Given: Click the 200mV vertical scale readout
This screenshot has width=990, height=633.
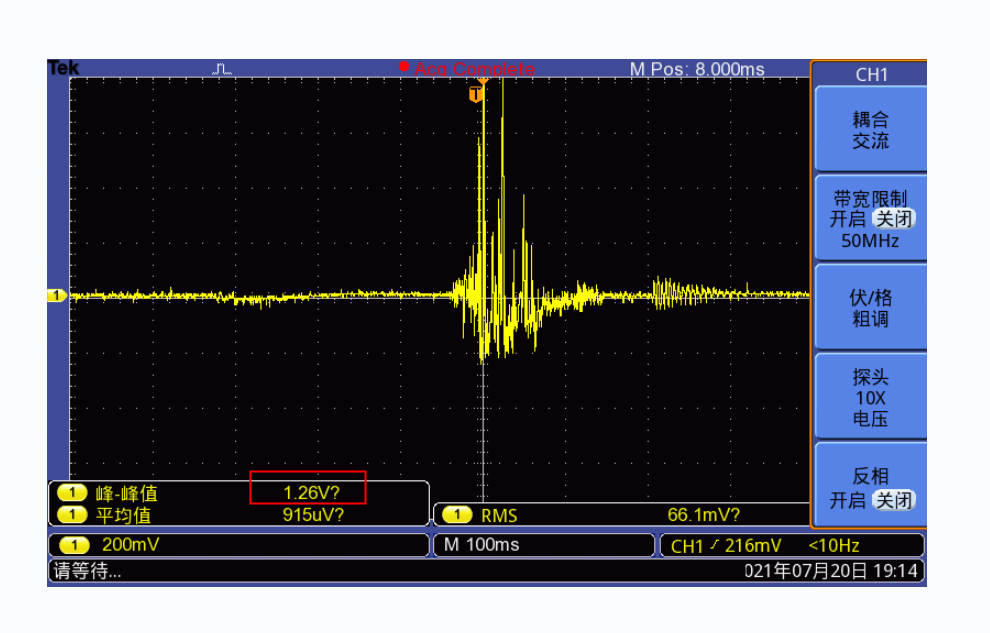Looking at the screenshot, I should (131, 545).
